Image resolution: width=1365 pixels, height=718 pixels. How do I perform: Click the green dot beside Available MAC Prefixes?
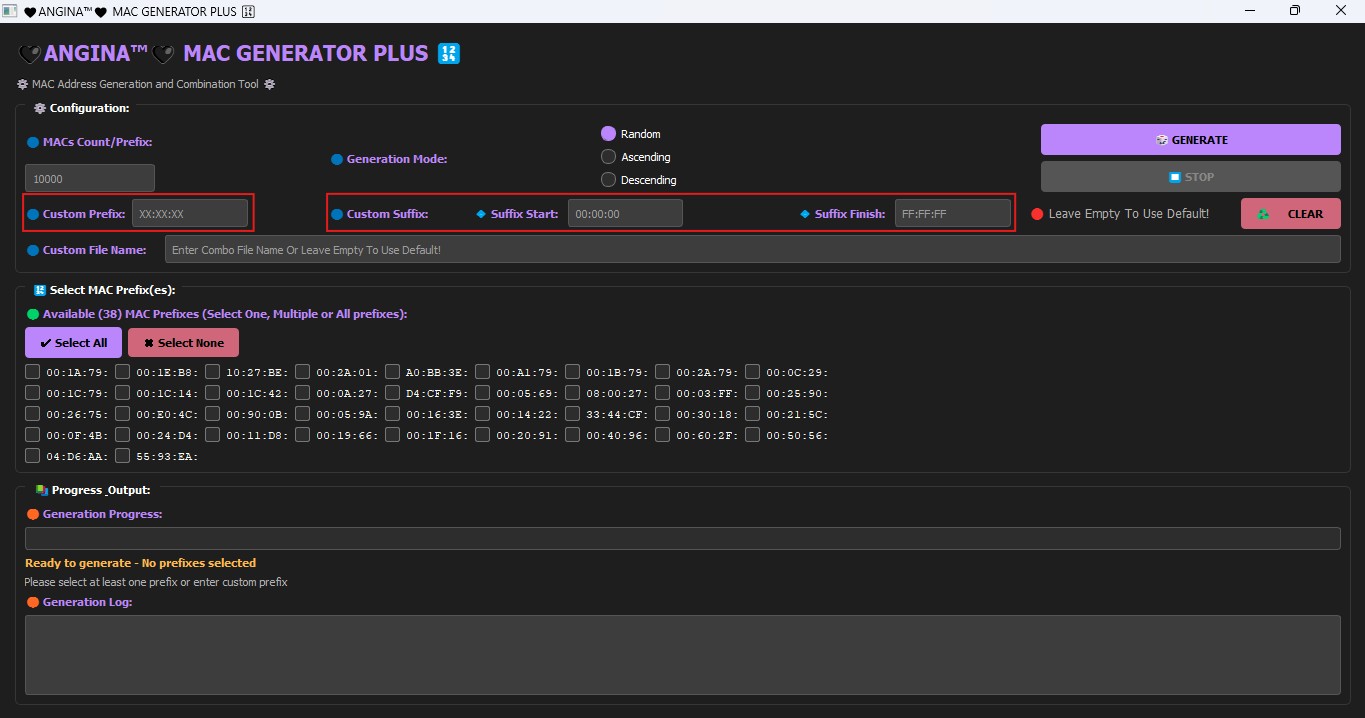[x=33, y=314]
